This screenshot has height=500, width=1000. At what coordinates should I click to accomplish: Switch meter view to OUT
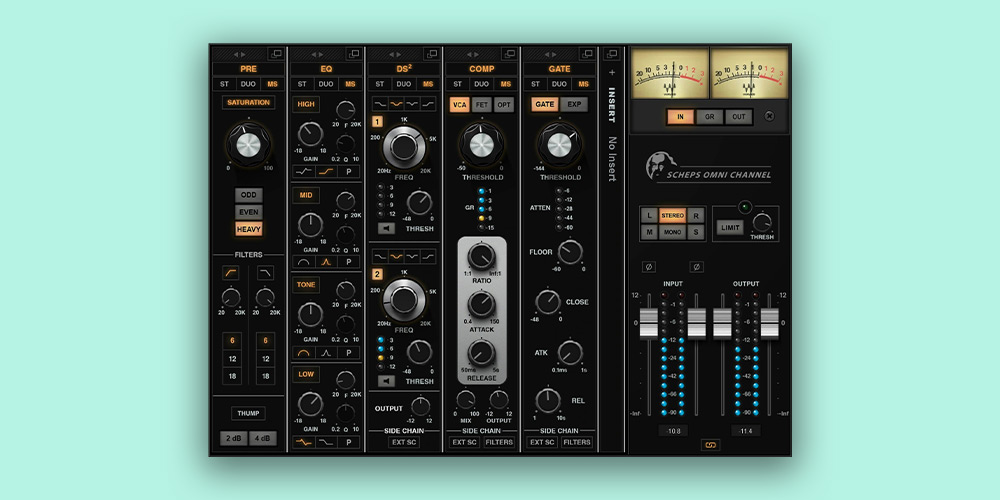[x=739, y=117]
